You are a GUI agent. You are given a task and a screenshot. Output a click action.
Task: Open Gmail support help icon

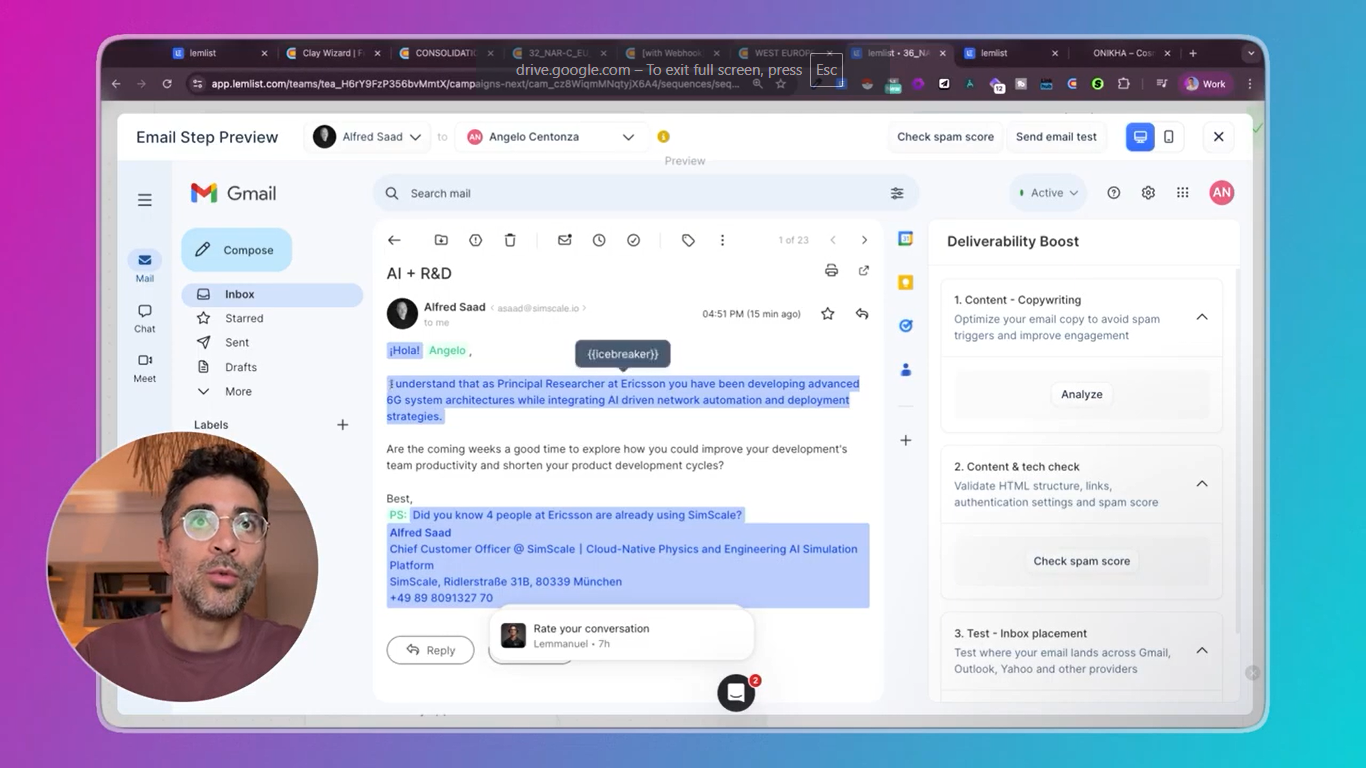(1114, 193)
